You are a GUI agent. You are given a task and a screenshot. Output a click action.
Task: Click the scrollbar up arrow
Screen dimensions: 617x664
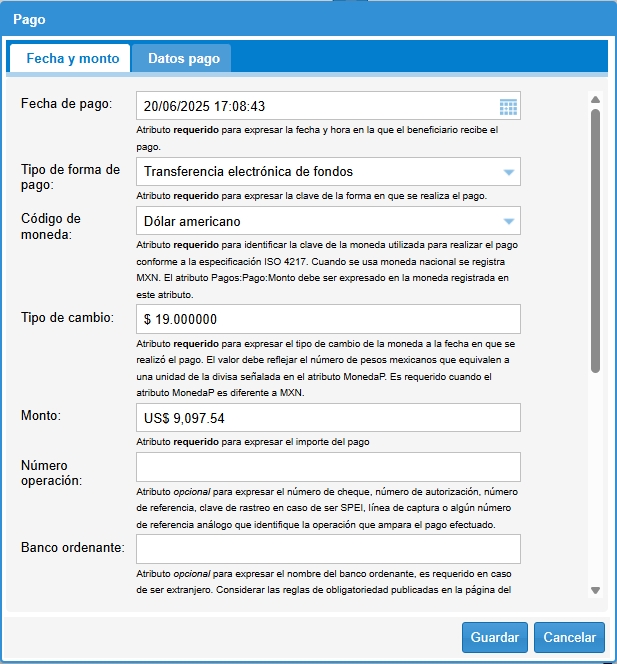tap(595, 100)
